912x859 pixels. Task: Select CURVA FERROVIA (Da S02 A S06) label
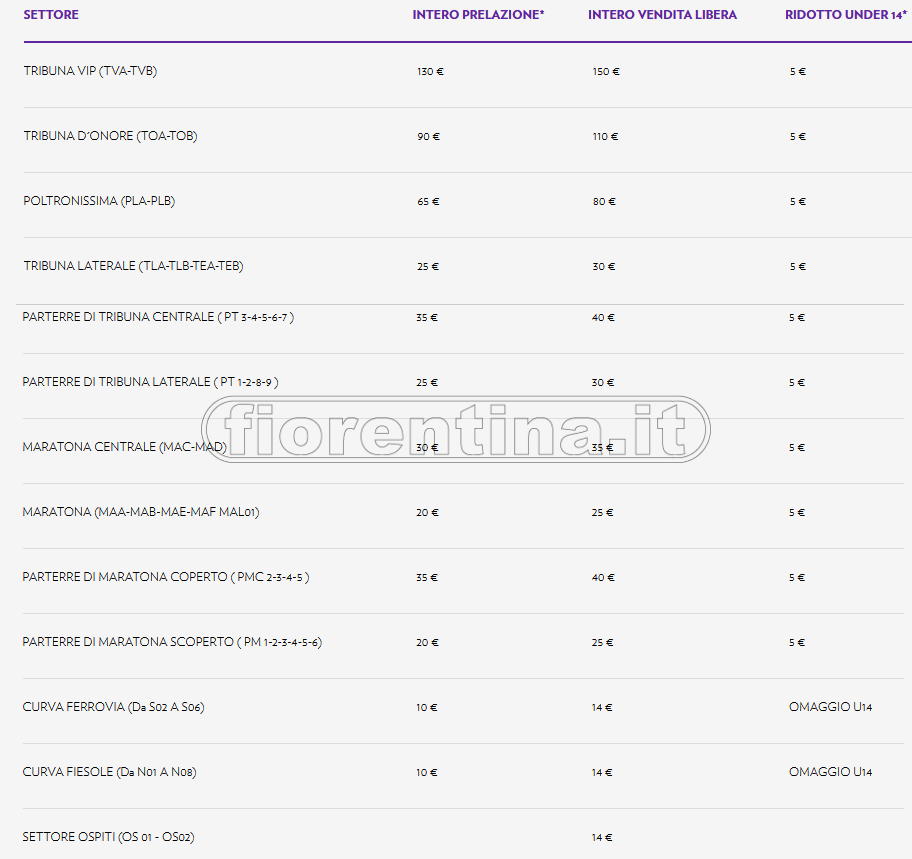[113, 707]
